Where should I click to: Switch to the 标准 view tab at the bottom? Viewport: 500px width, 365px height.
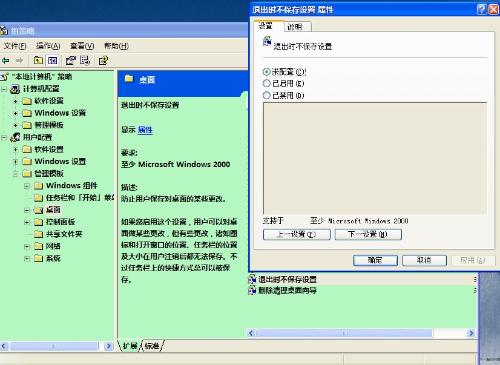point(152,346)
